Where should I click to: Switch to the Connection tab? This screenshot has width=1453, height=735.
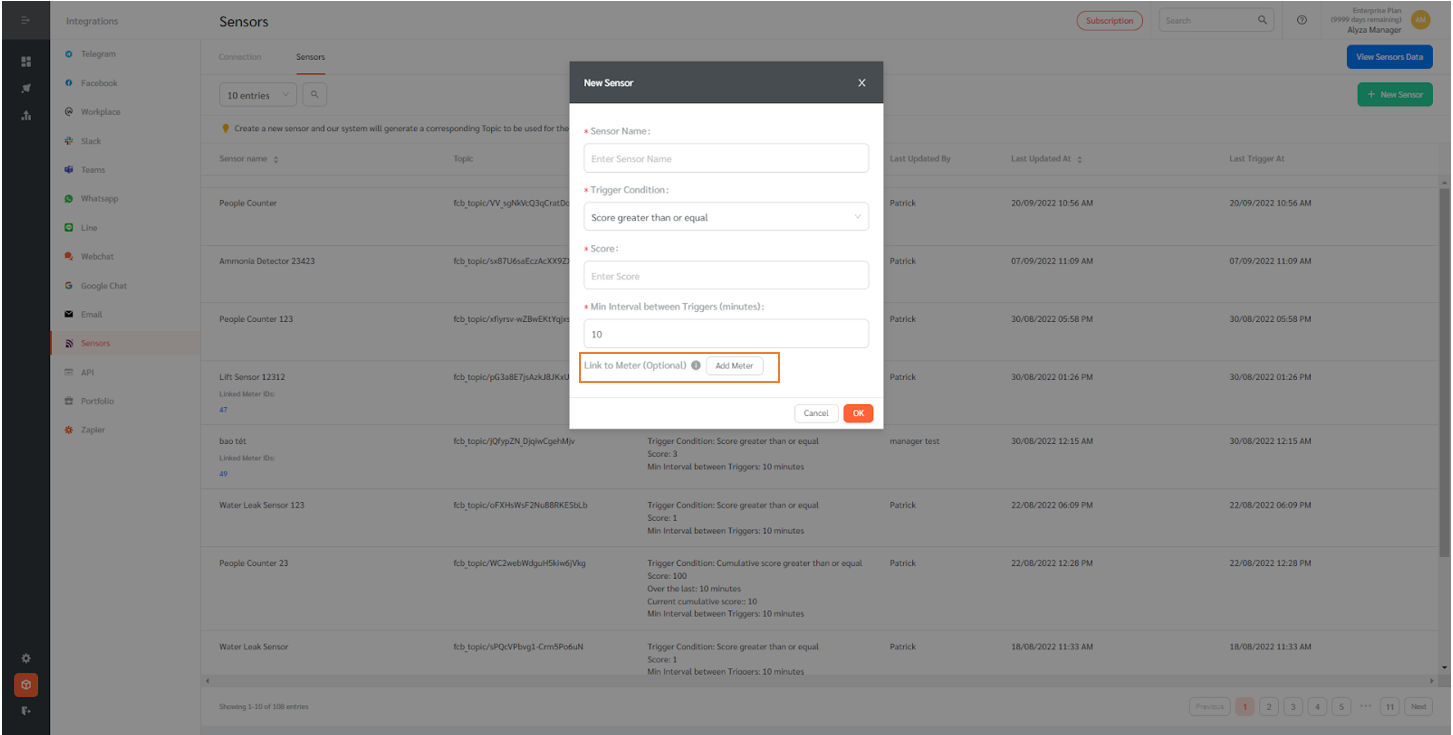(240, 57)
